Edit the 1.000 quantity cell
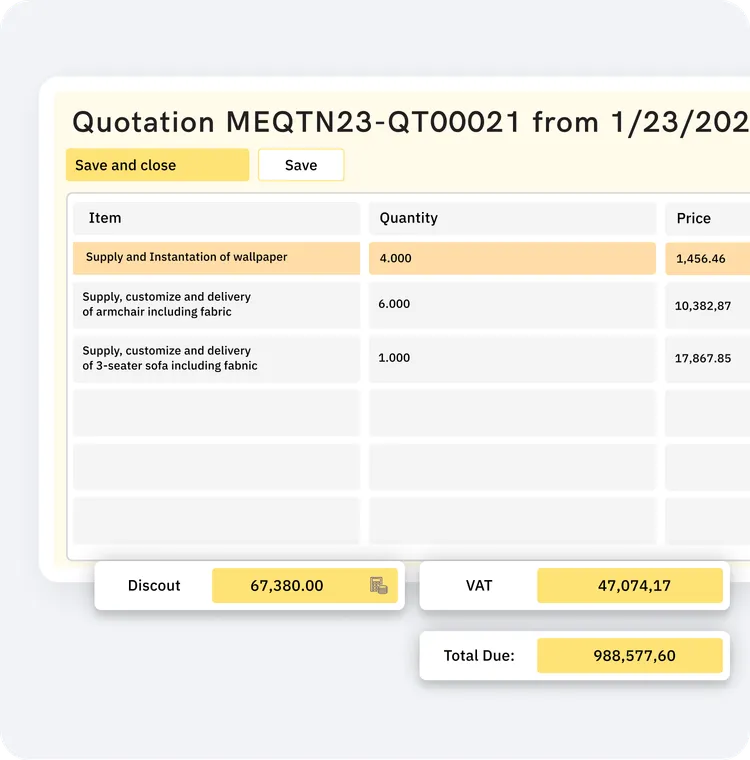 [x=512, y=359]
